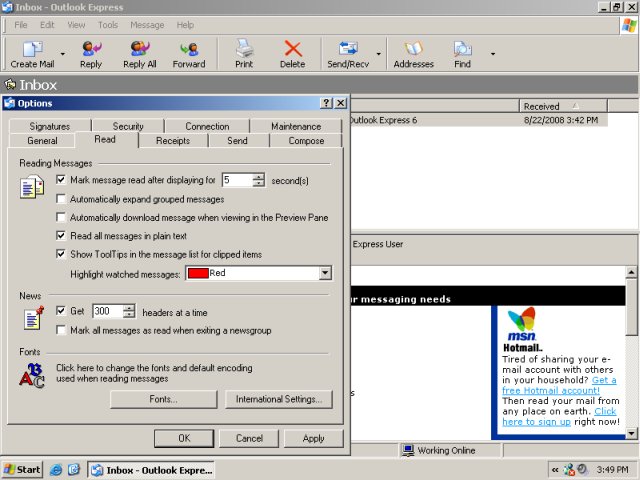Image resolution: width=640 pixels, height=480 pixels.
Task: Click the News section note icon
Action: pos(33,318)
